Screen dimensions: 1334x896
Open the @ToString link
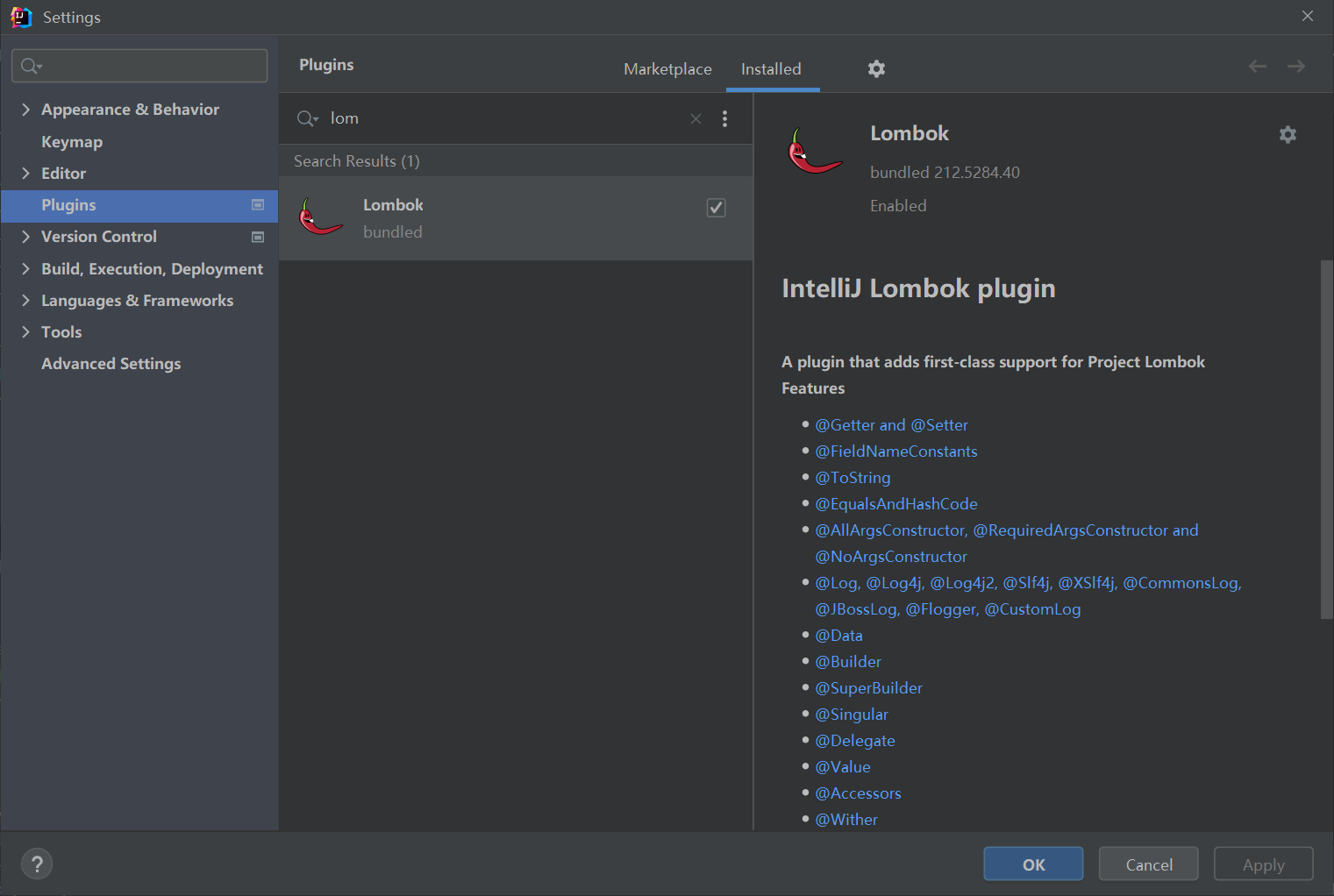click(x=852, y=477)
